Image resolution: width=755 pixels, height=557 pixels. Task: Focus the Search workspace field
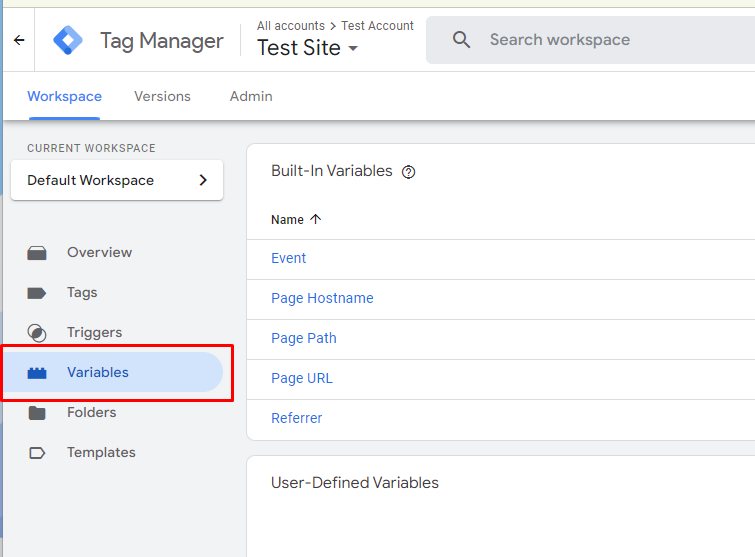tap(590, 40)
